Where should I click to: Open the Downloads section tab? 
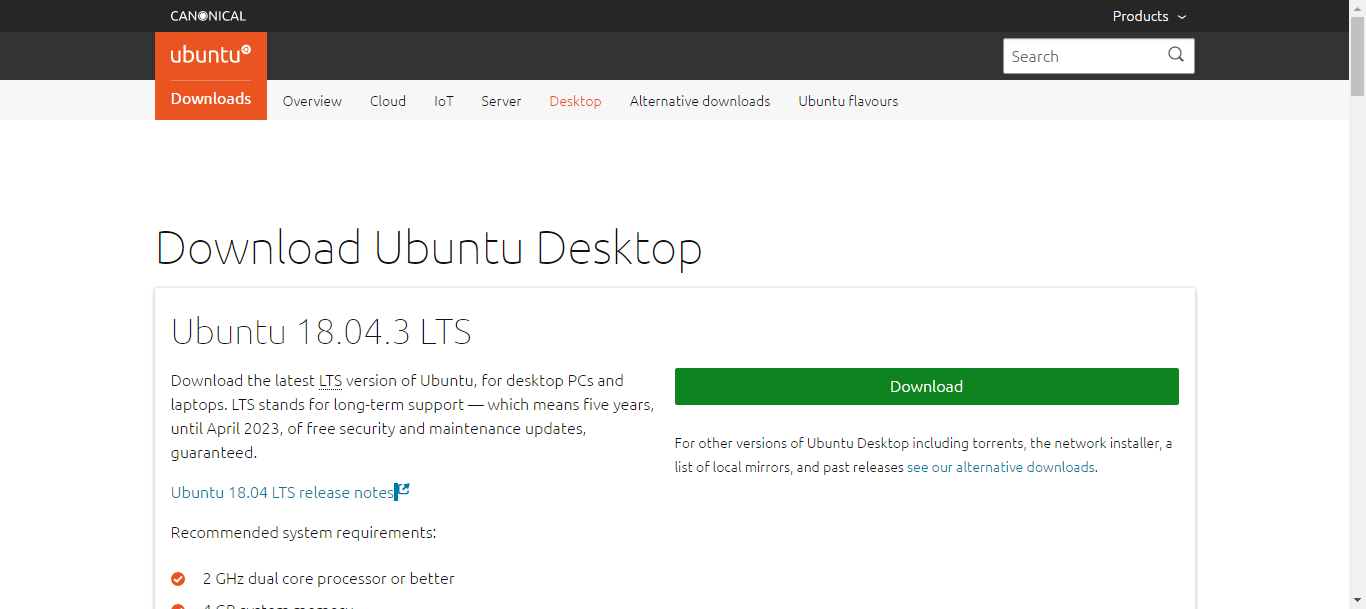(211, 99)
